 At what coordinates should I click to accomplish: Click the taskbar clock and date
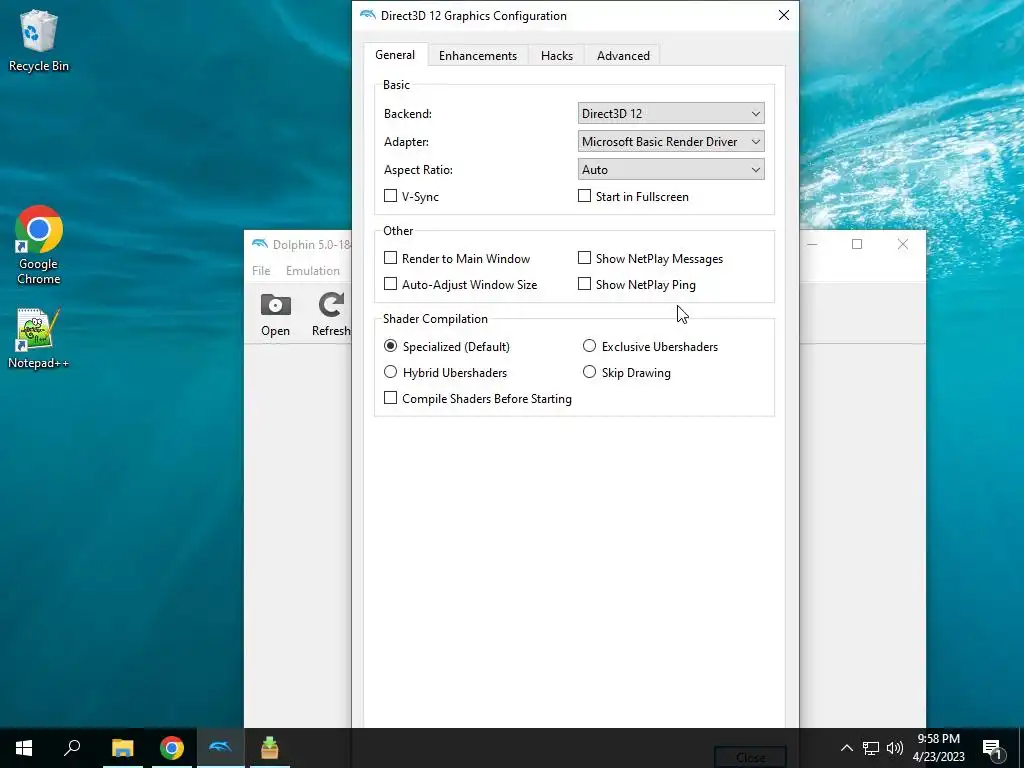pos(938,748)
